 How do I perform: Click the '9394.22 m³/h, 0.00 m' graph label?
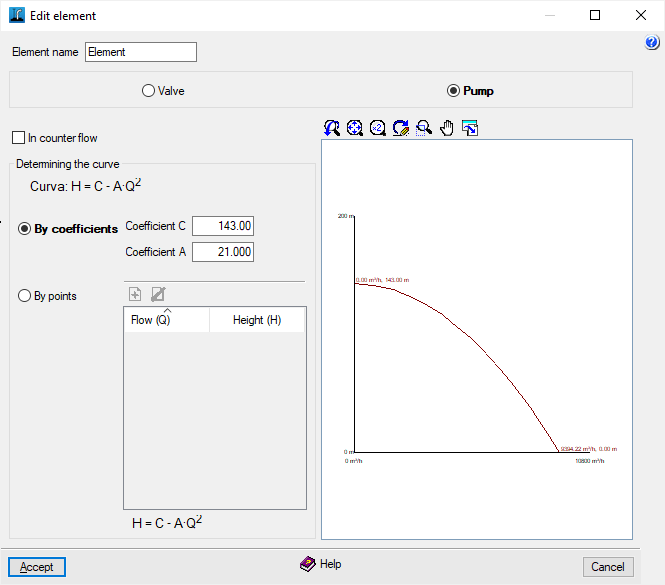[589, 449]
